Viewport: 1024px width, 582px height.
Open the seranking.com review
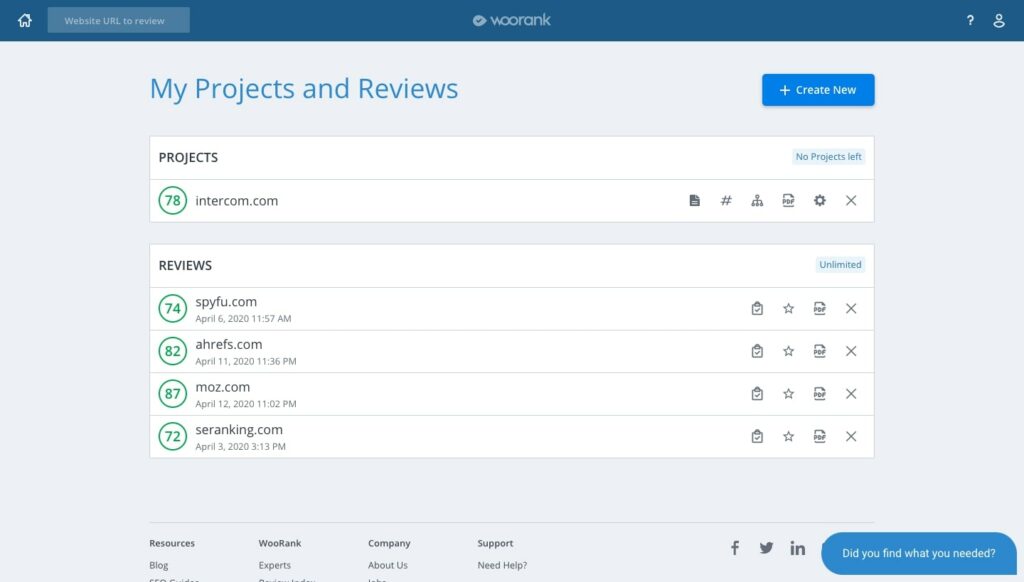coord(239,430)
